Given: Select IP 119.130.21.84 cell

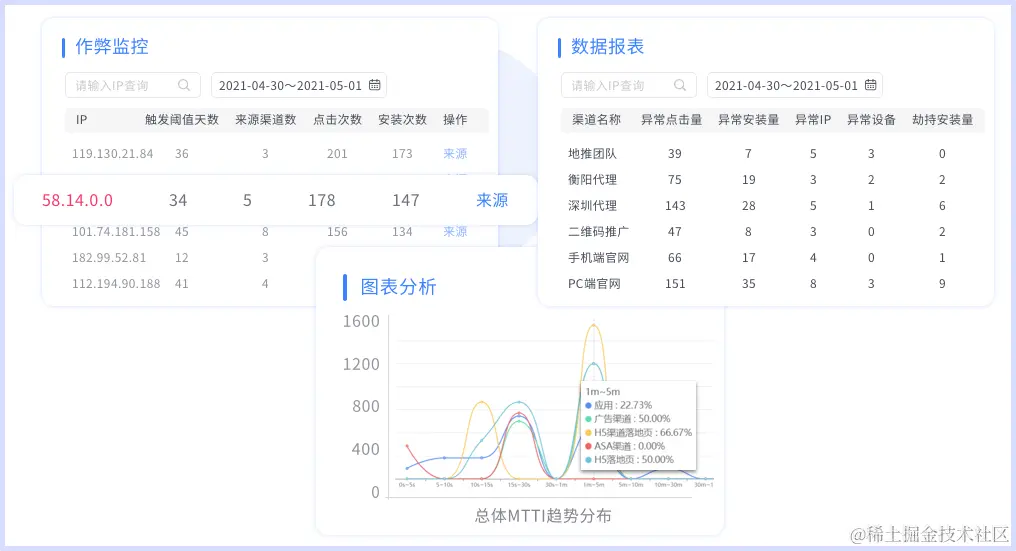Looking at the screenshot, I should tap(113, 154).
